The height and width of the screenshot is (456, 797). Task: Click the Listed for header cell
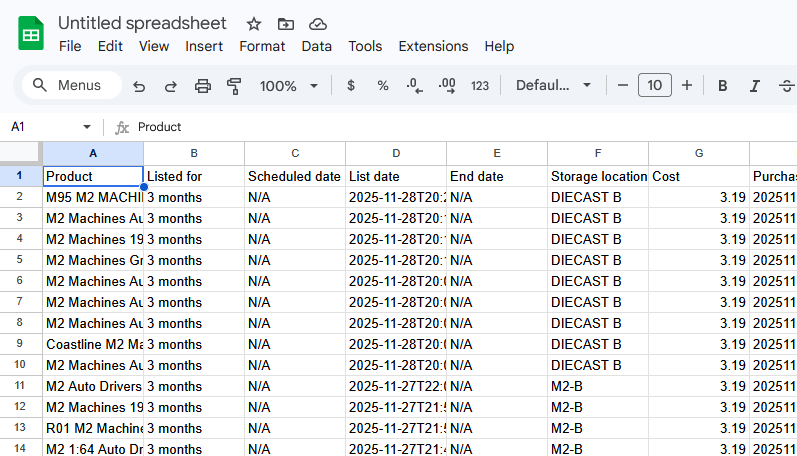(194, 176)
